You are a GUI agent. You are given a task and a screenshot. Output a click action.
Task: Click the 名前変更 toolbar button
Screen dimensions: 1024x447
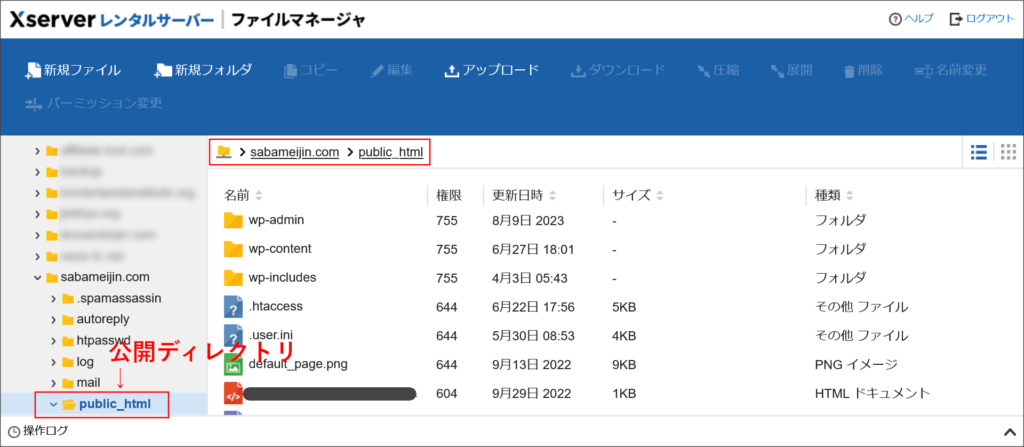tap(950, 71)
